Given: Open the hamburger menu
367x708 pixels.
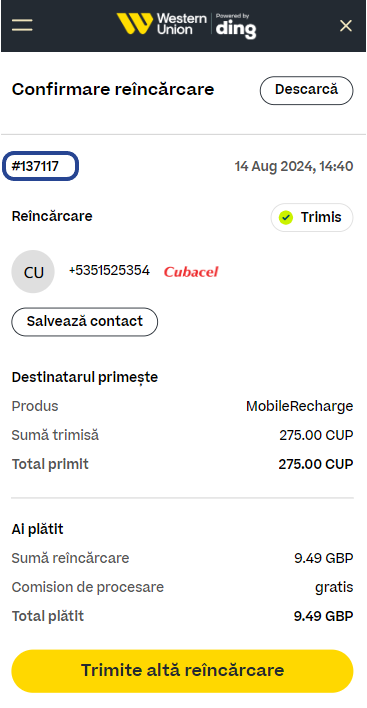Looking at the screenshot, I should click(x=22, y=25).
